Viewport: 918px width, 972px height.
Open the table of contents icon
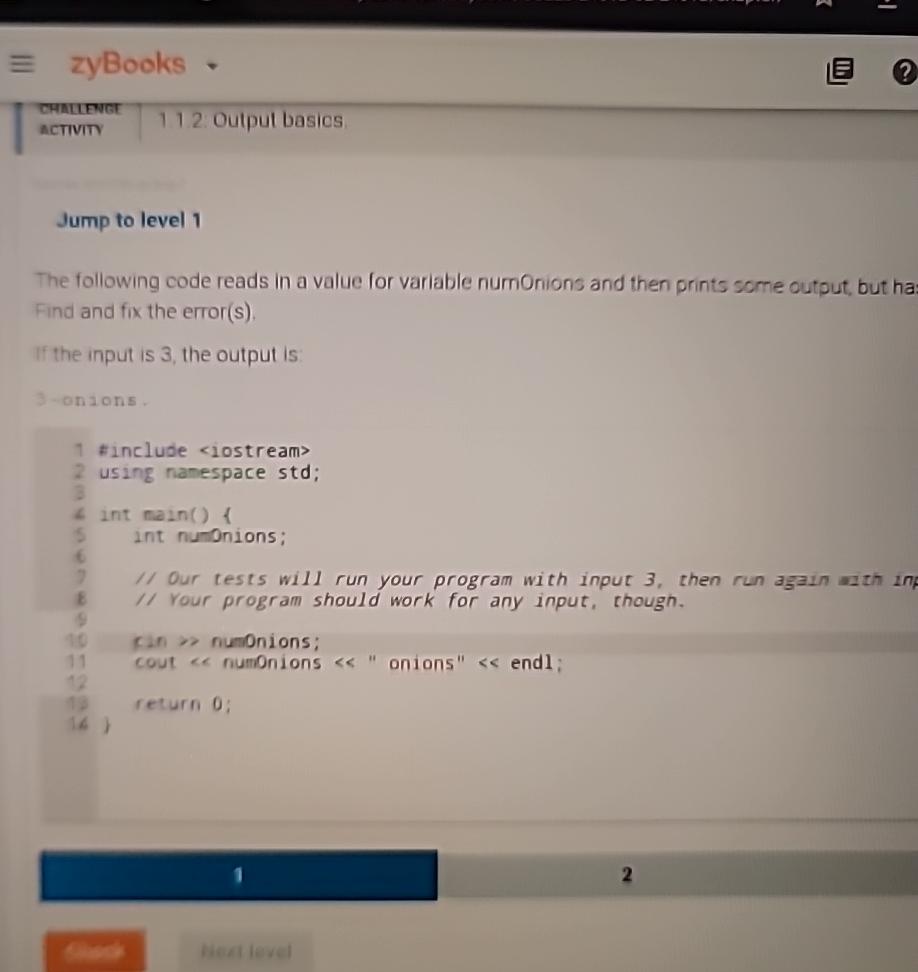click(x=841, y=72)
